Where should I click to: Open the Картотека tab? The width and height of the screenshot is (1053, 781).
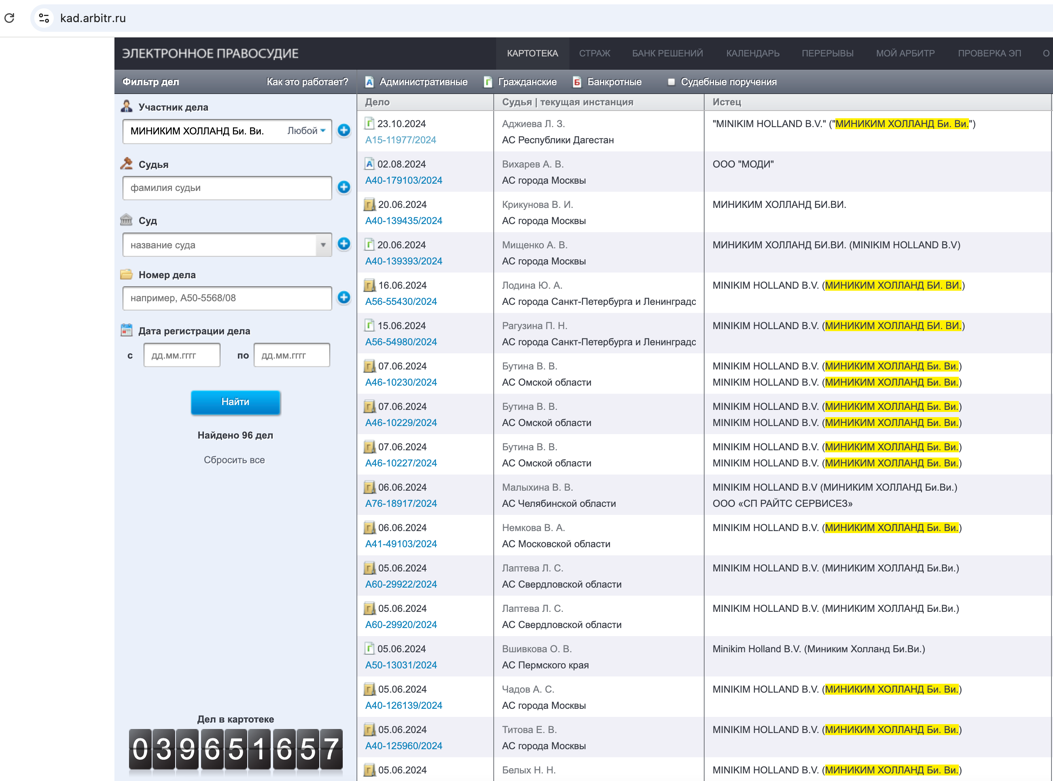(533, 53)
